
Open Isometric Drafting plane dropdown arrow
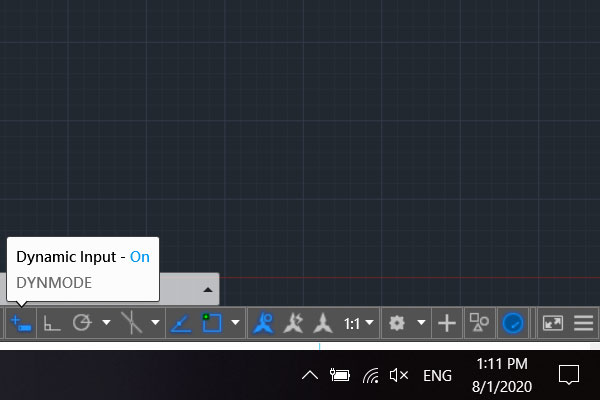coord(155,323)
